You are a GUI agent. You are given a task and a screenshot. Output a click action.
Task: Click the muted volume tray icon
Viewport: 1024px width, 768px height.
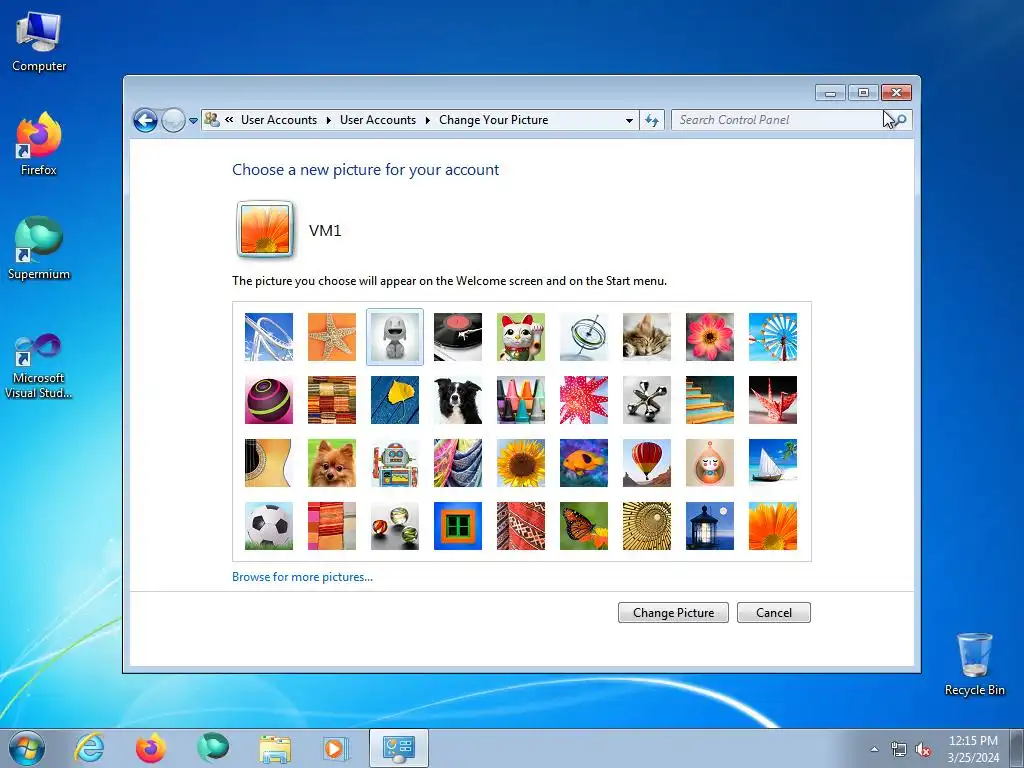(x=923, y=750)
